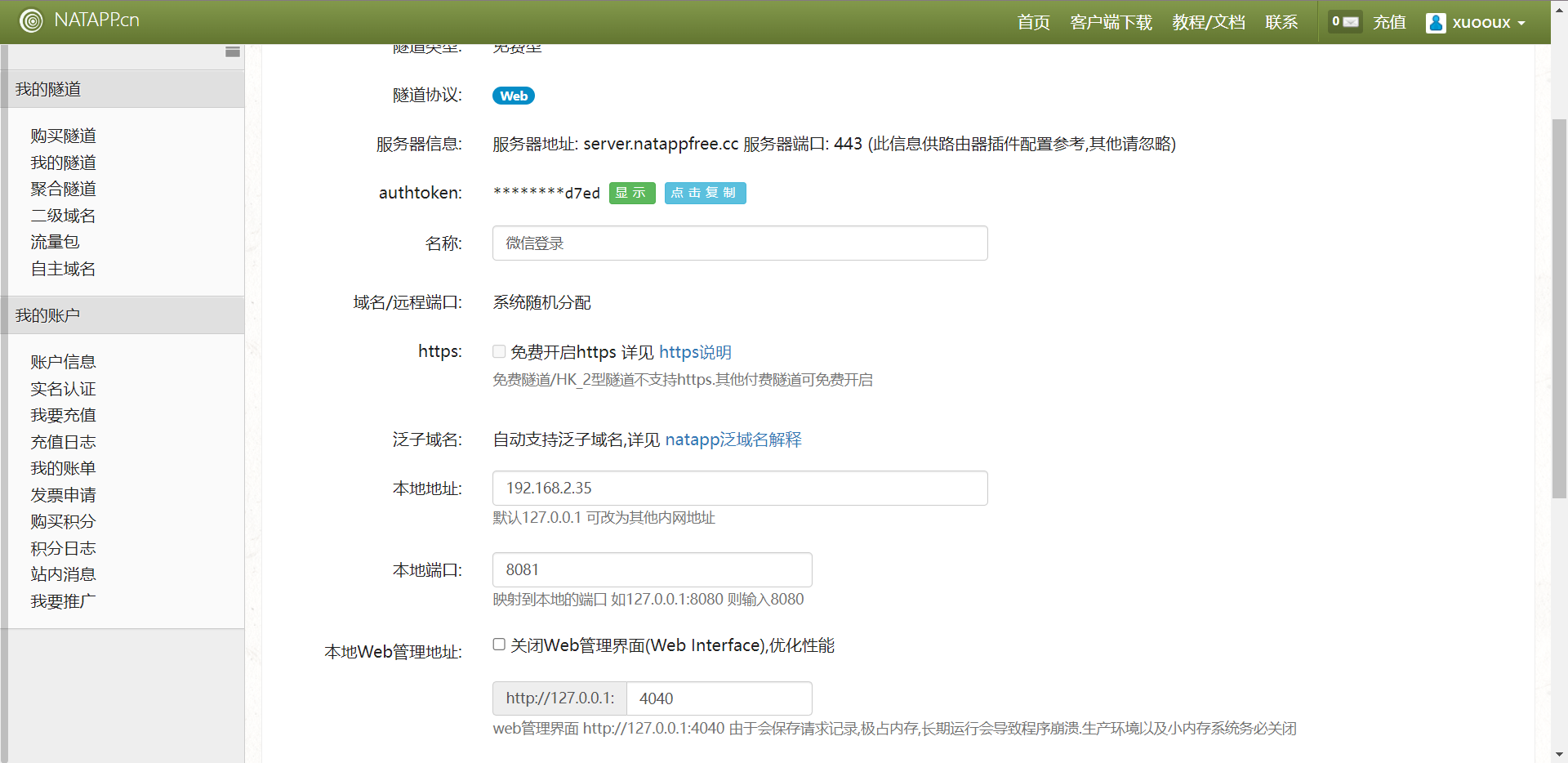Open 账户信息 in the sidebar
The height and width of the screenshot is (763, 1568).
[x=64, y=362]
